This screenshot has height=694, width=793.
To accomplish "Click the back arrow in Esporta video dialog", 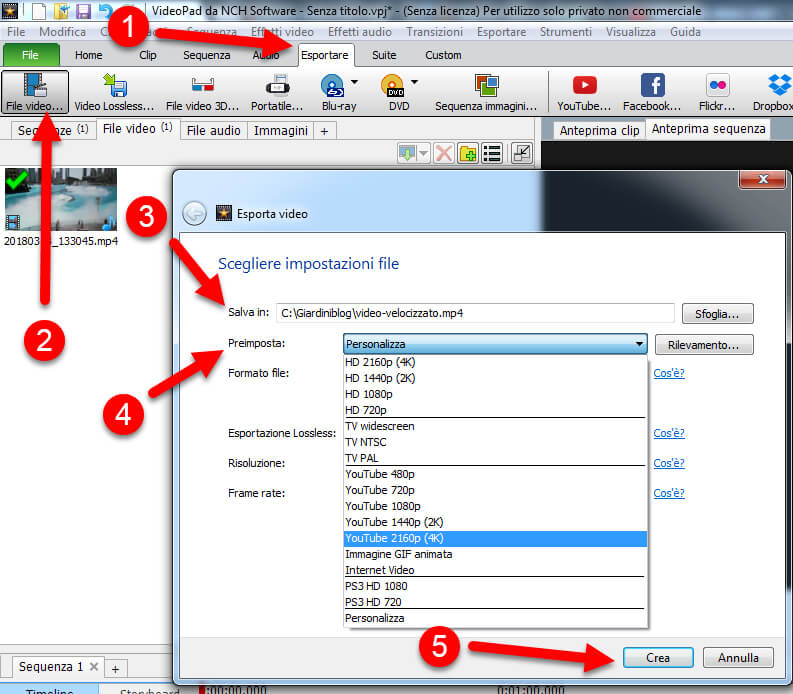I will [194, 213].
